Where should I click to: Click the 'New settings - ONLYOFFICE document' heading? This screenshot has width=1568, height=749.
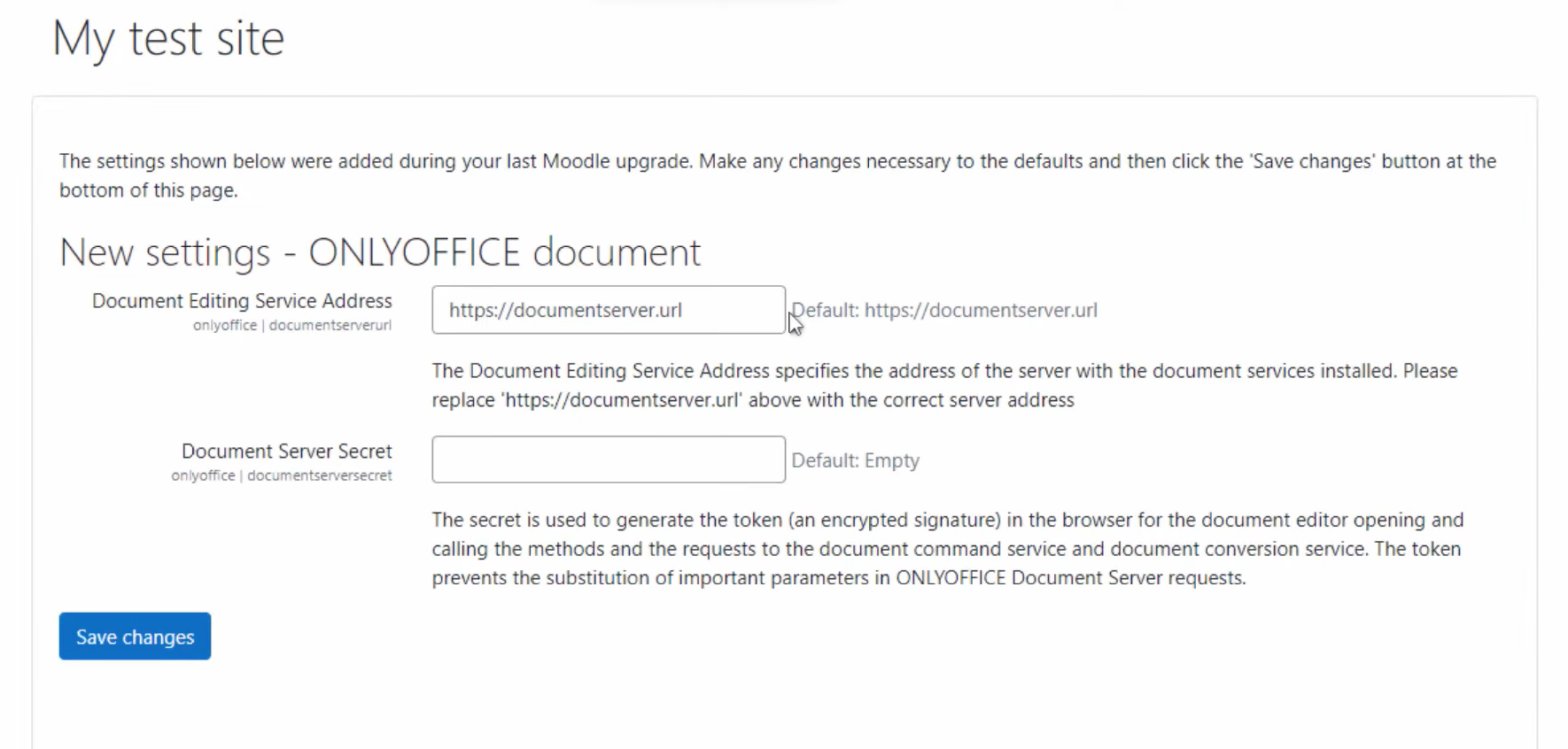click(x=379, y=253)
